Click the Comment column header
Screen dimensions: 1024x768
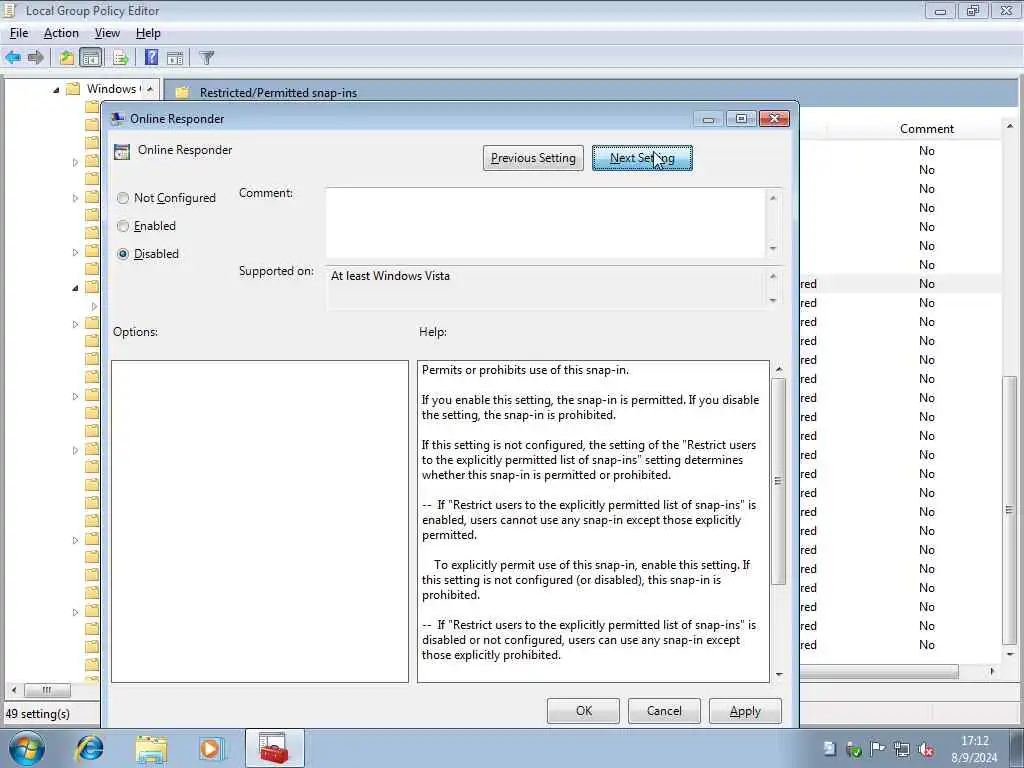[x=927, y=129]
